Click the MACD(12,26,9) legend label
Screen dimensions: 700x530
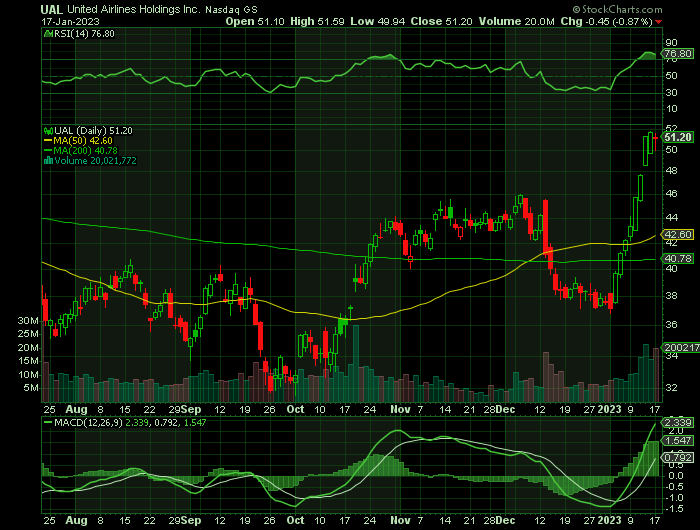(x=88, y=422)
